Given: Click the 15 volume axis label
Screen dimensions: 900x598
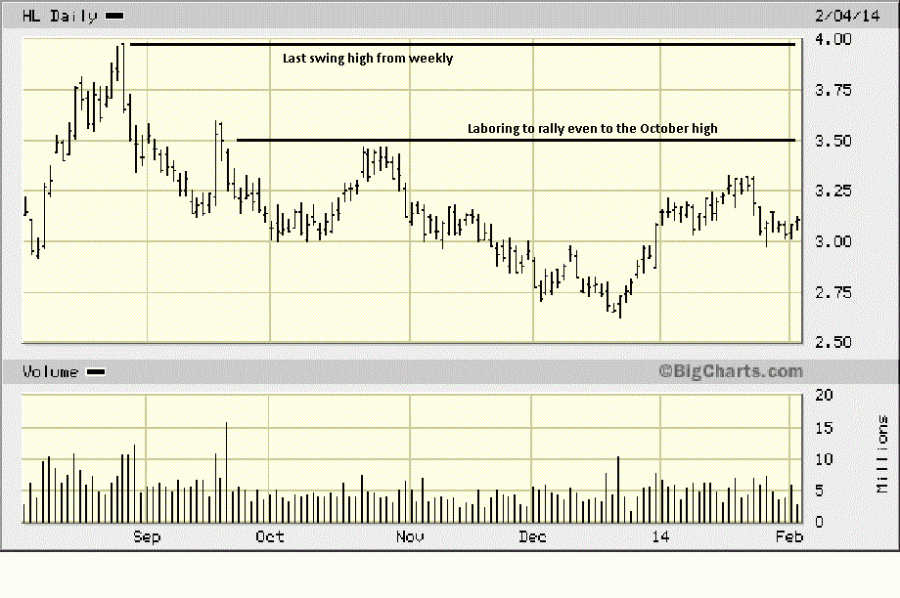Looking at the screenshot, I should 824,428.
